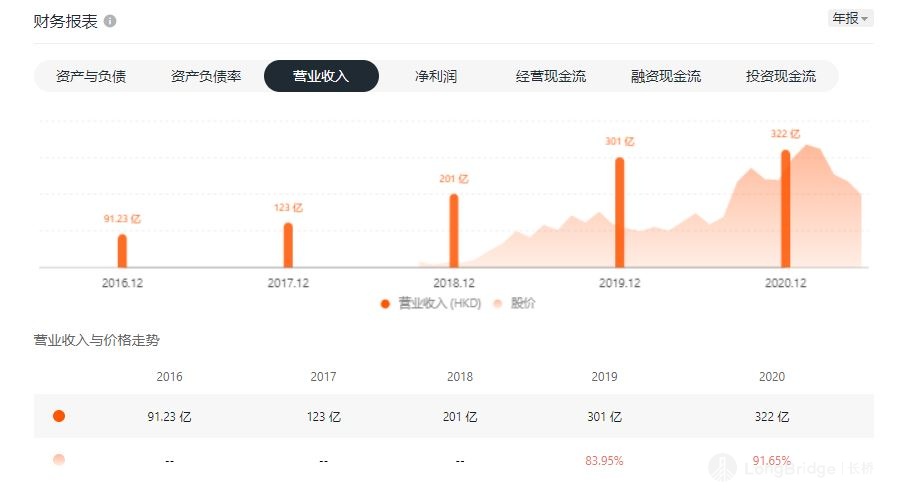
Task: Click the 2019.12 axis label
Action: (620, 283)
